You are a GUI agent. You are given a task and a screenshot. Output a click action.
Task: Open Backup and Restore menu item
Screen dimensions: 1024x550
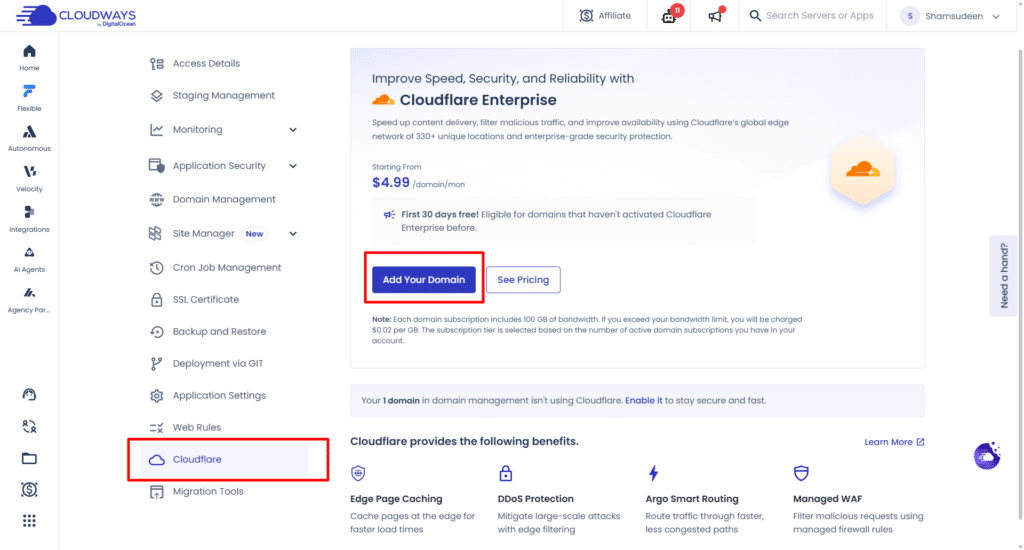click(219, 332)
